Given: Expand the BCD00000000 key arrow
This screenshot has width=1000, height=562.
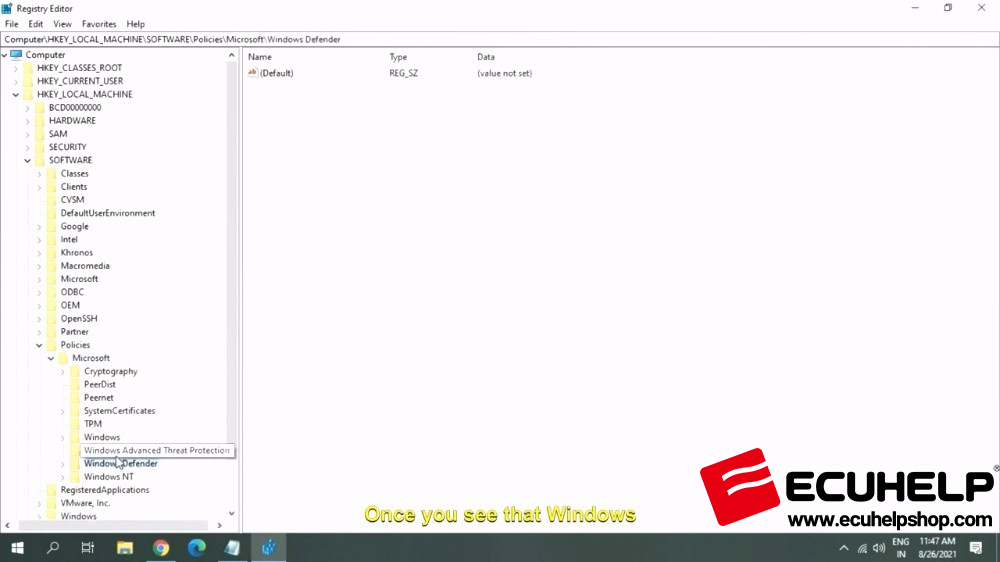Looking at the screenshot, I should (27, 108).
